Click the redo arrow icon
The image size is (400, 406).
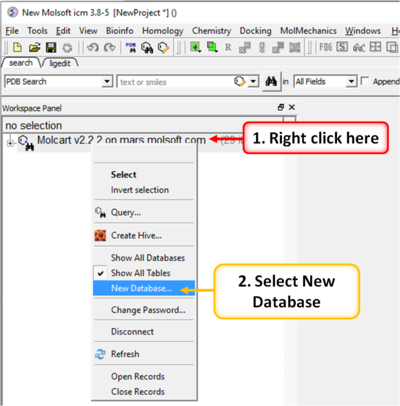109,47
